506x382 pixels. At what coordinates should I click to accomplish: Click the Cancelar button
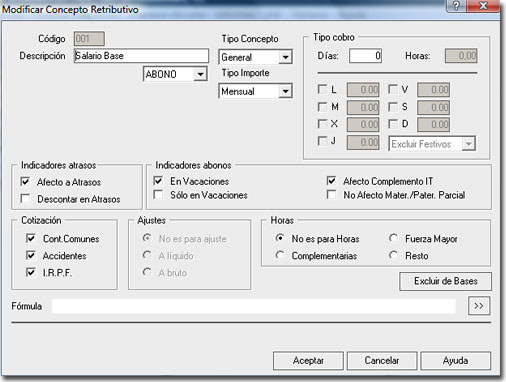[382, 361]
